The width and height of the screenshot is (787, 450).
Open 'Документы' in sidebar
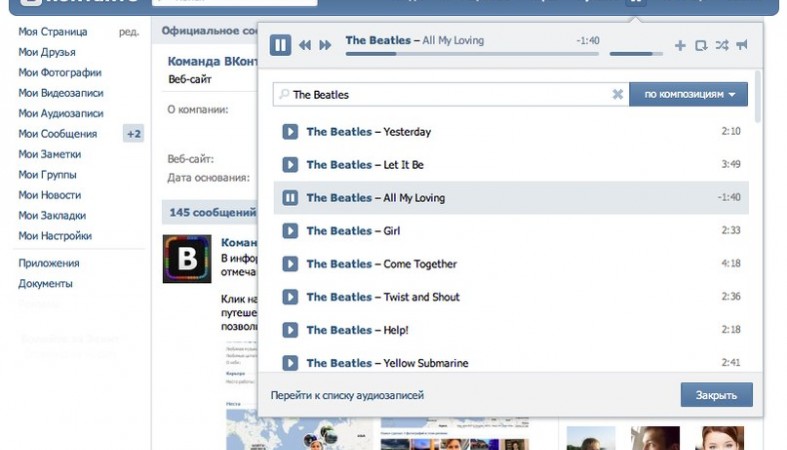(45, 284)
